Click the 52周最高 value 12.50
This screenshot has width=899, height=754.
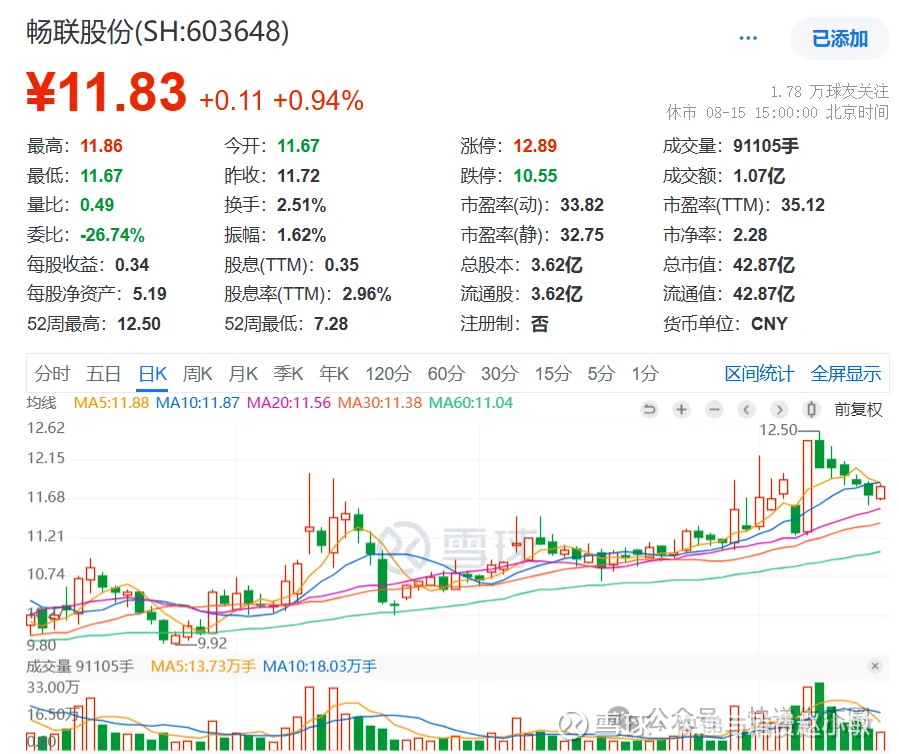[139, 323]
